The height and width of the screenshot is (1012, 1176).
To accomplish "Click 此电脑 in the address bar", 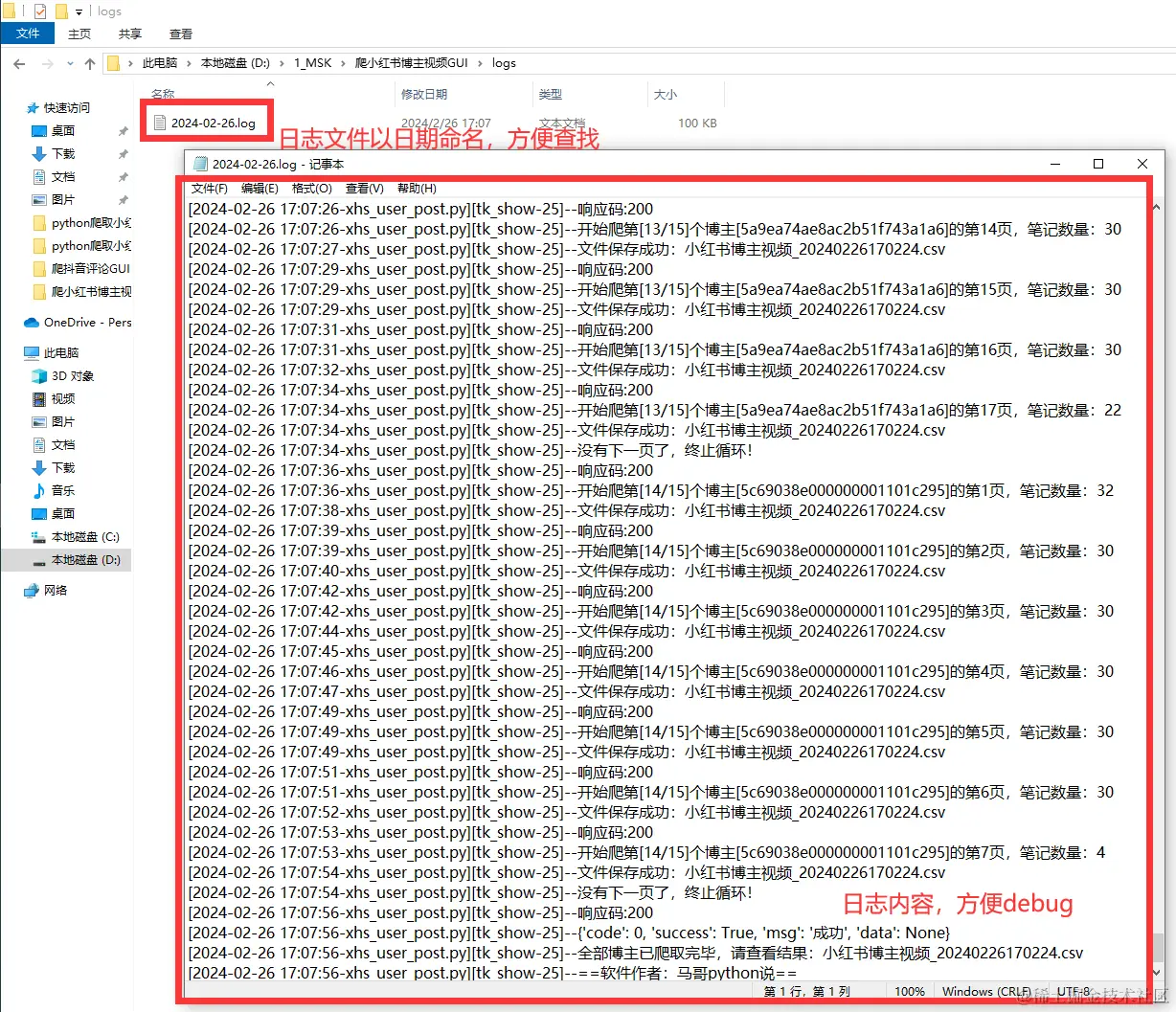I will 160,63.
